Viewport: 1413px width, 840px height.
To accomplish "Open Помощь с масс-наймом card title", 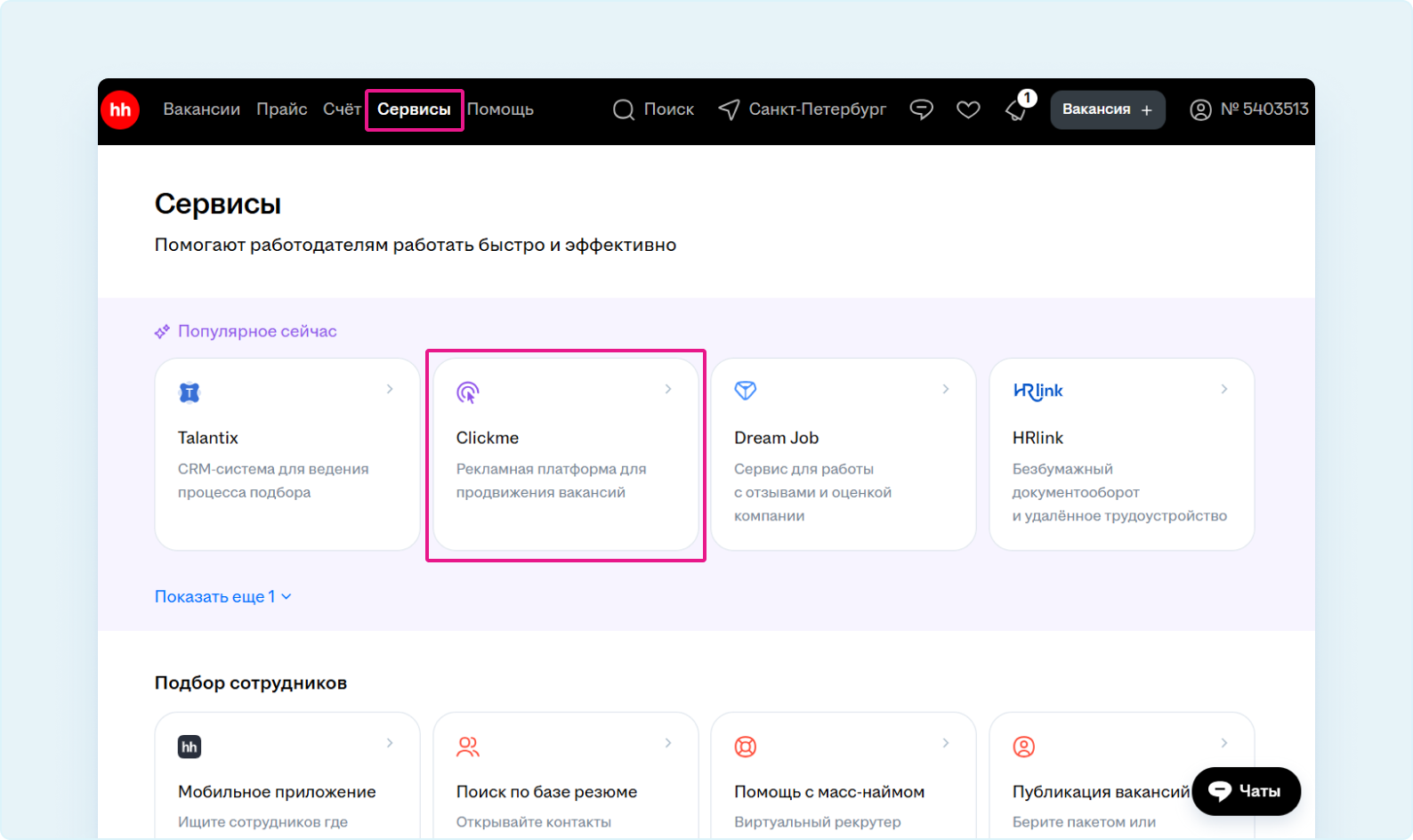I will pyautogui.click(x=829, y=792).
